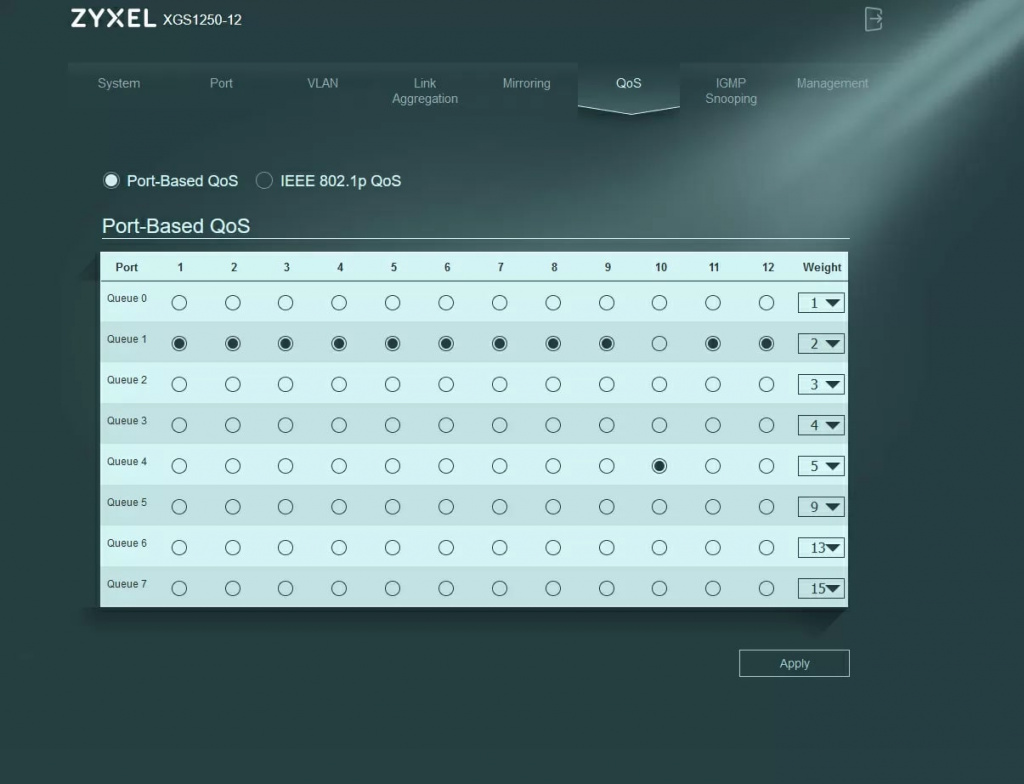Go to the IGMP Snooping tab
Viewport: 1024px width, 784px height.
pos(731,91)
